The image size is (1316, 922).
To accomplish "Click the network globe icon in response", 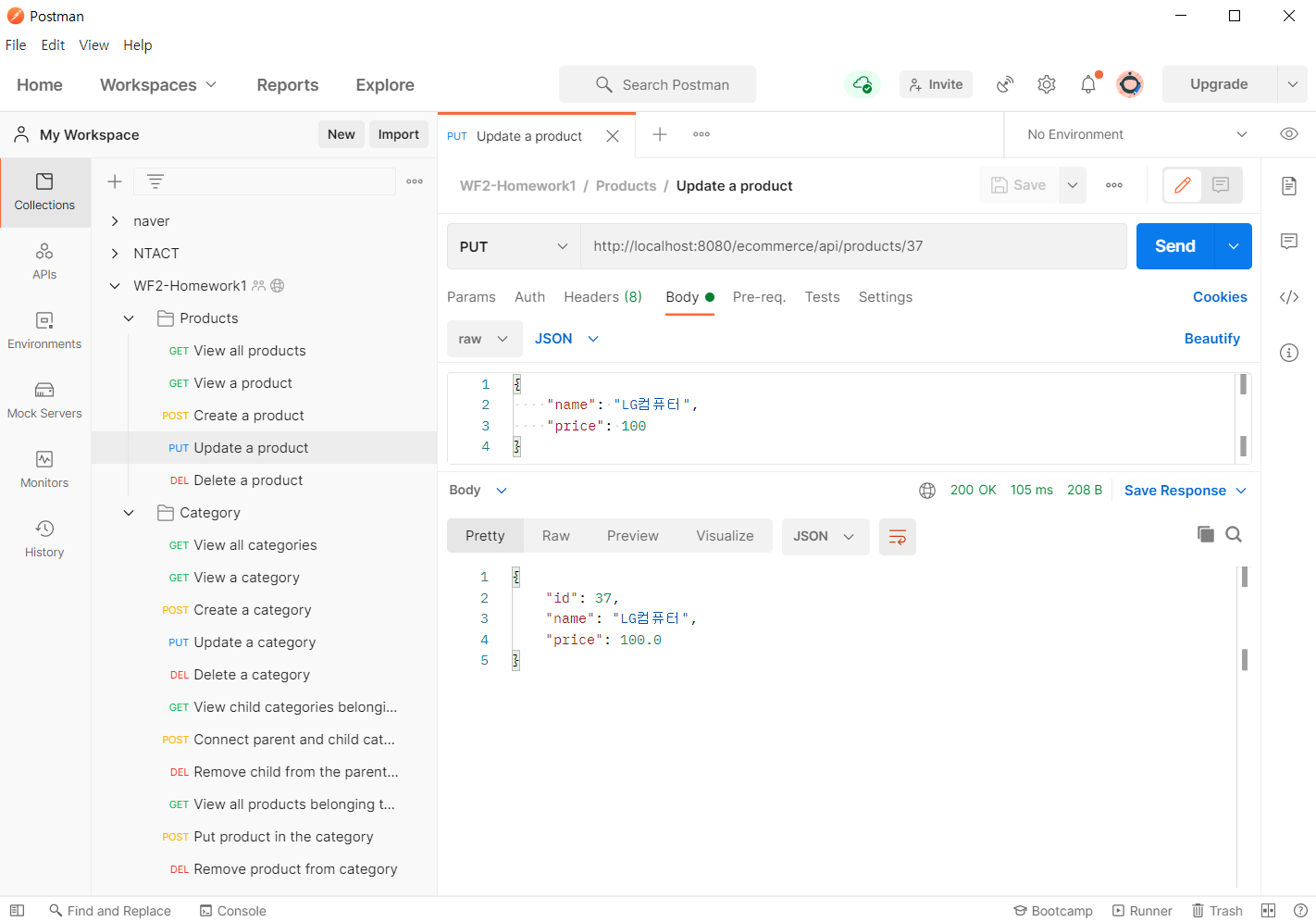I will (927, 491).
